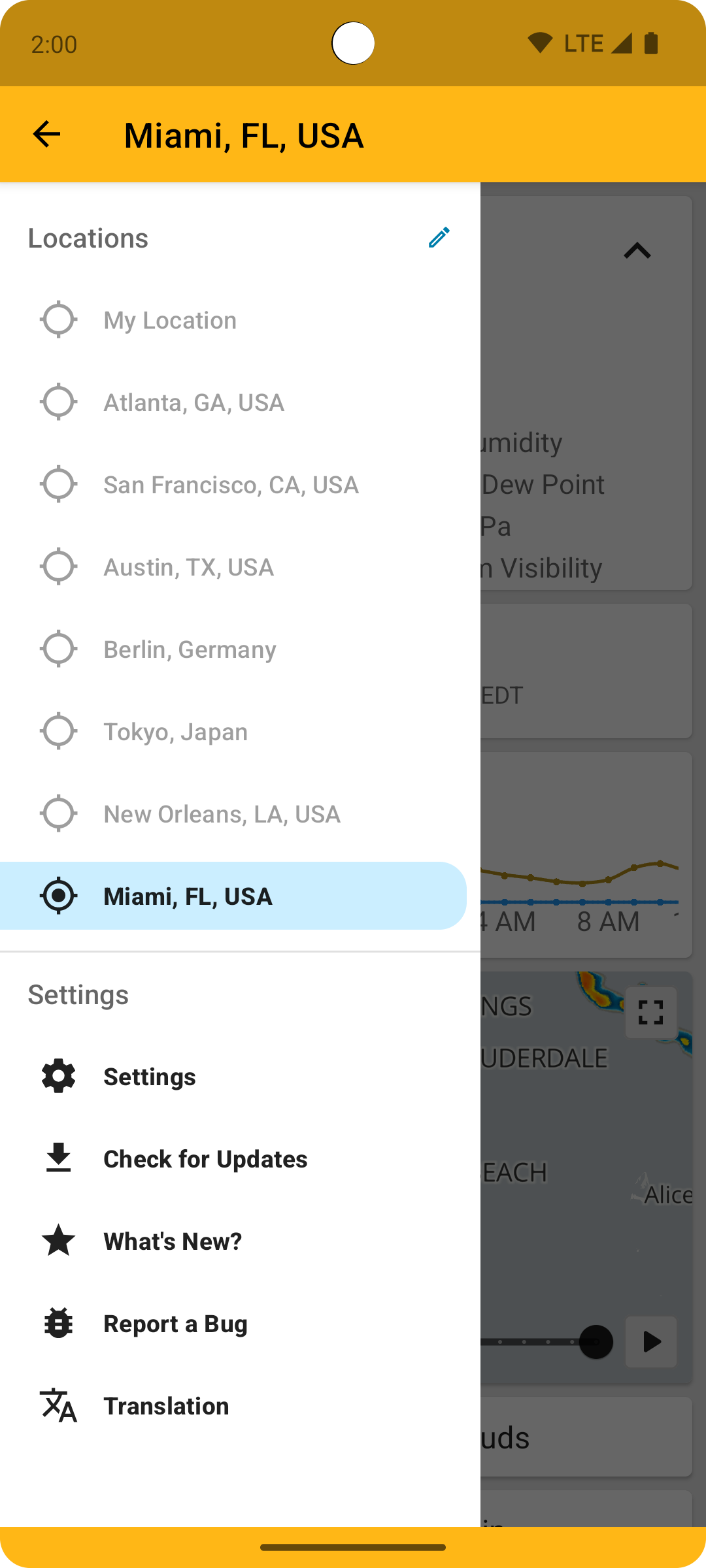
Task: Click the radar timeline slider knob
Action: 596,1342
